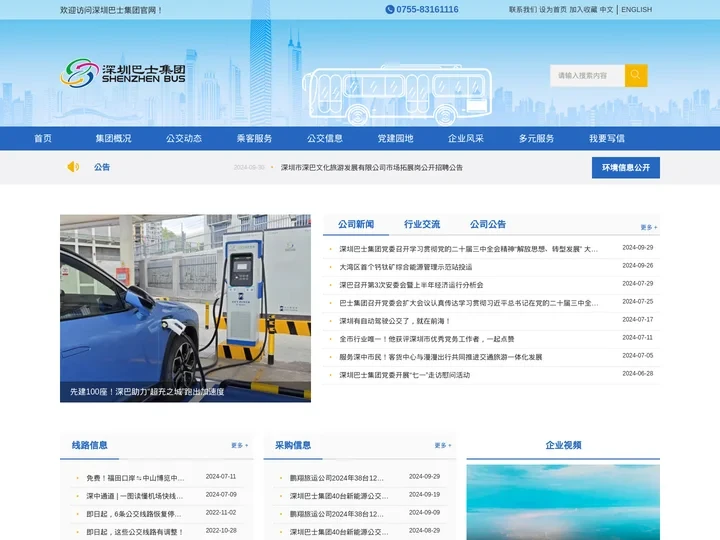Open the 首页 navigation item

43,138
